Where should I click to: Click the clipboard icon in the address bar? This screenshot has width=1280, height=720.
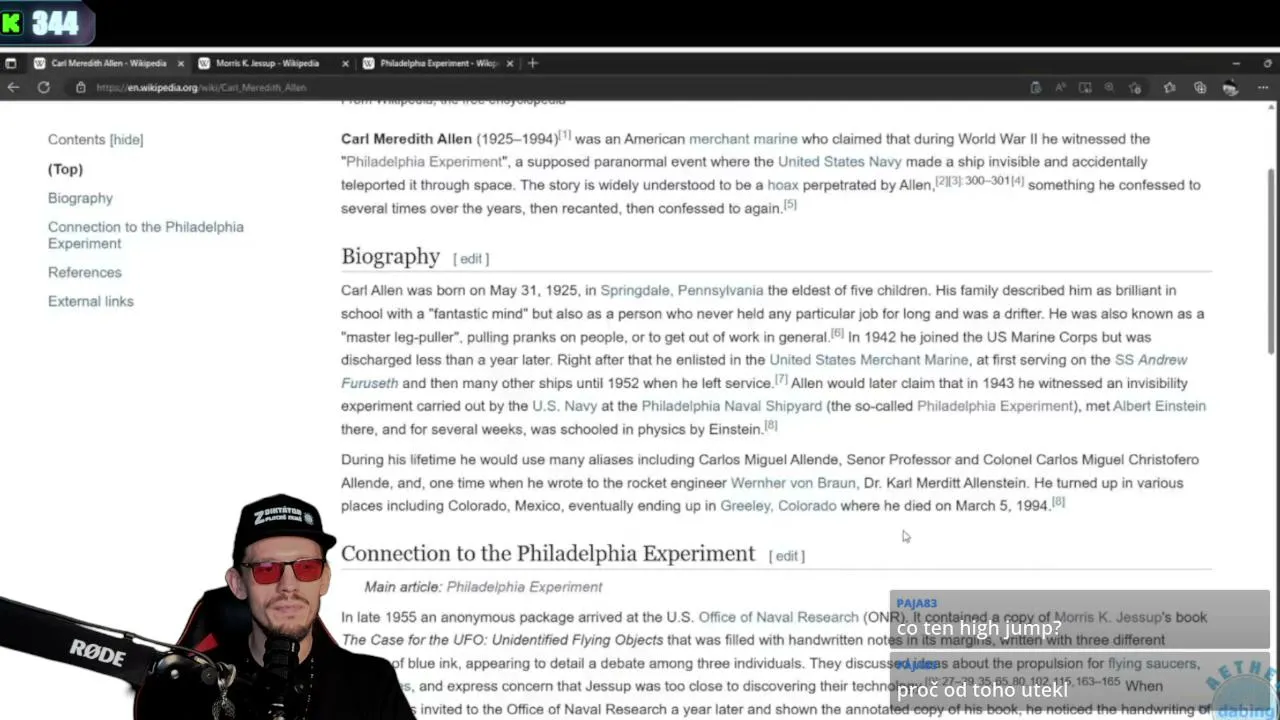point(1035,88)
